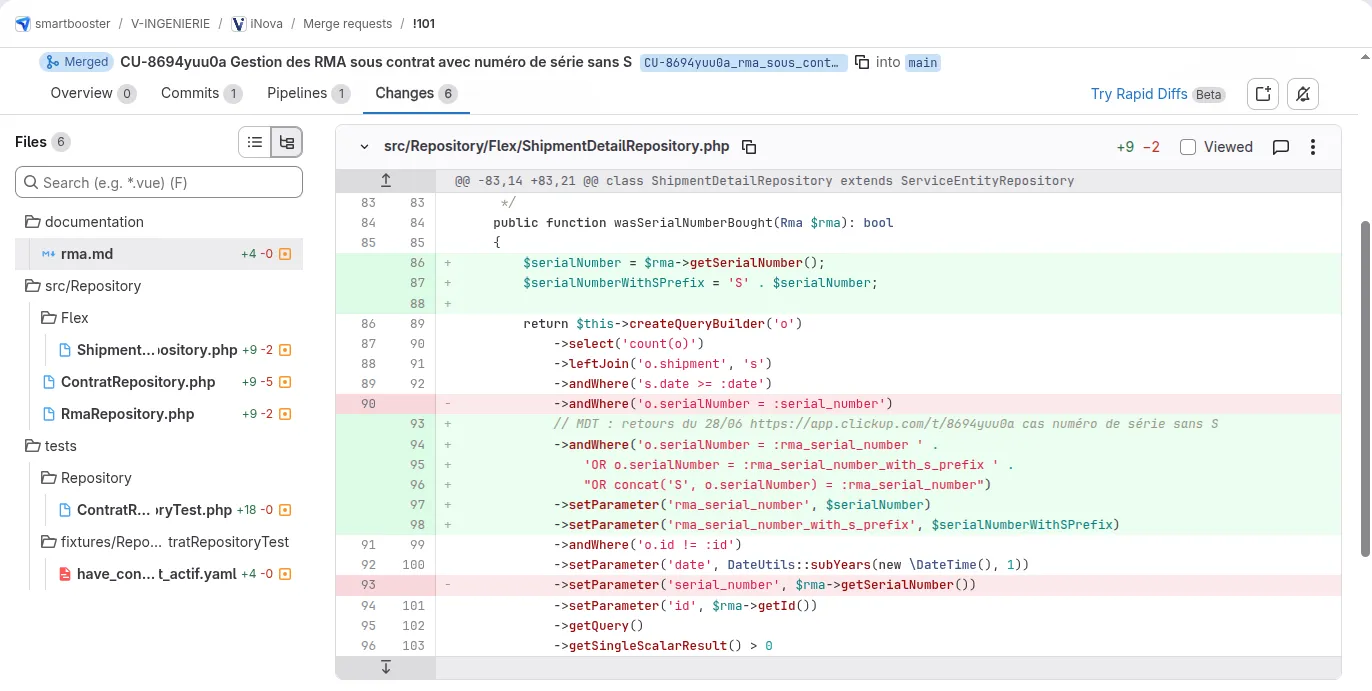Select the Changes tab
The image size is (1372, 691).
416,93
